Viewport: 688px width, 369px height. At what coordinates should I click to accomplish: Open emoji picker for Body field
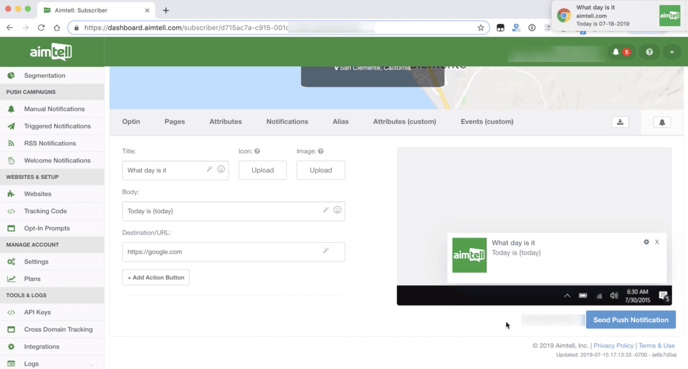pyautogui.click(x=337, y=210)
